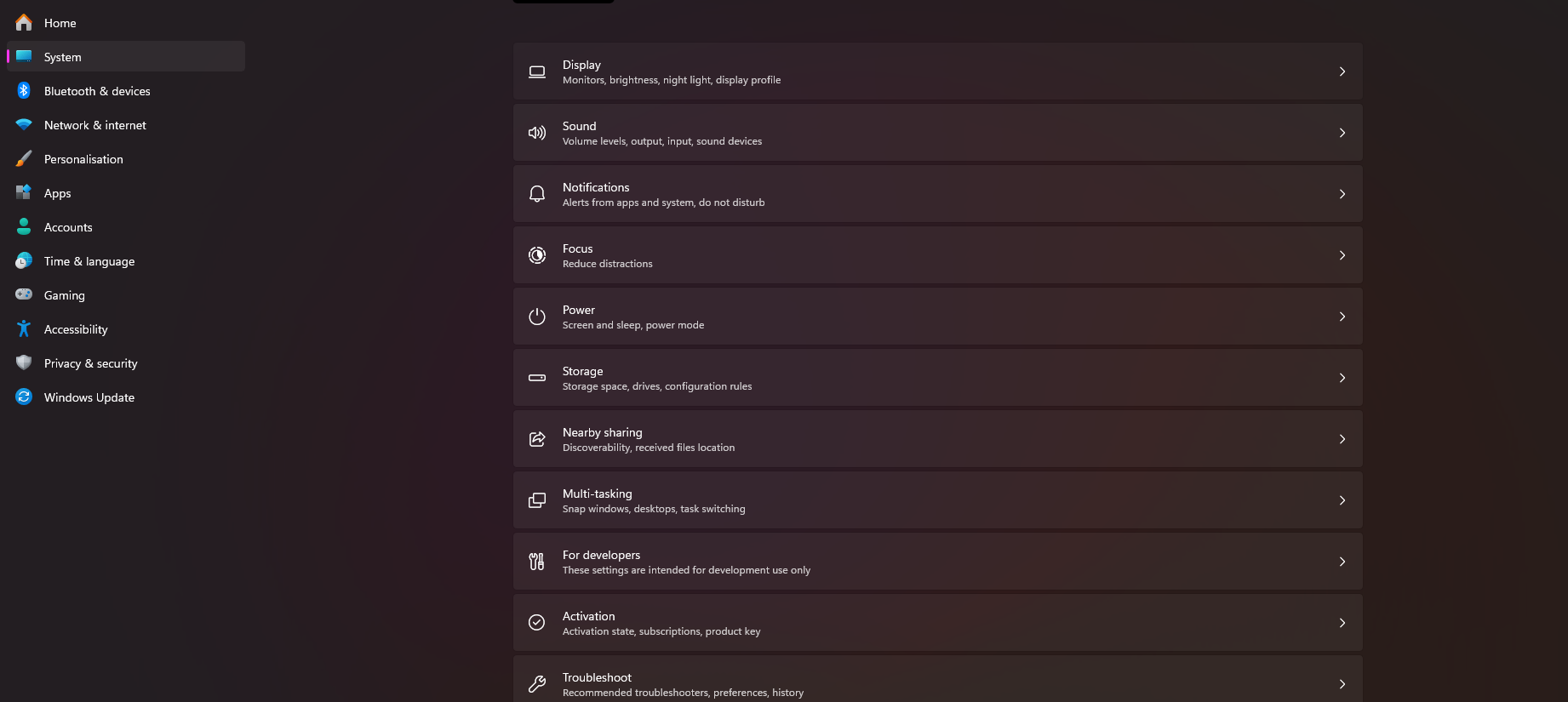Click the Sound speaker icon
The width and height of the screenshot is (1568, 702).
(536, 133)
